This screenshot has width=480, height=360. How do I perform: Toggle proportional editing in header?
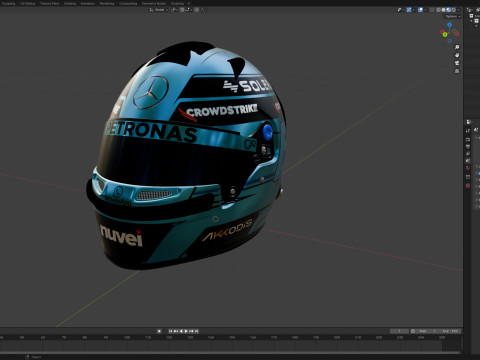click(x=197, y=10)
